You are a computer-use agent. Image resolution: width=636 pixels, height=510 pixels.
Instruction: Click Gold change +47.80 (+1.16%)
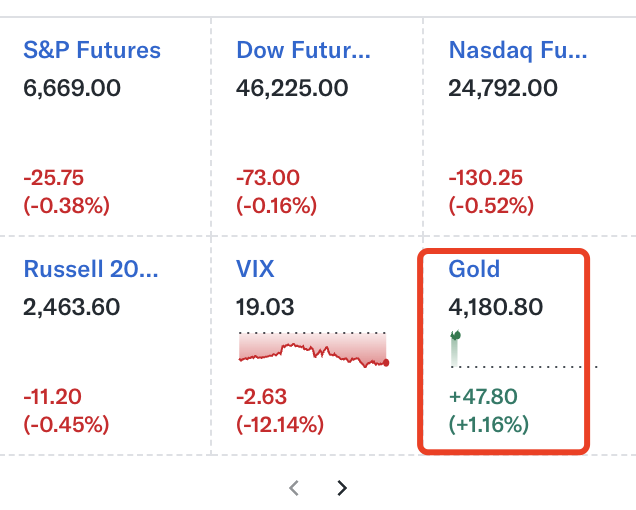click(489, 410)
